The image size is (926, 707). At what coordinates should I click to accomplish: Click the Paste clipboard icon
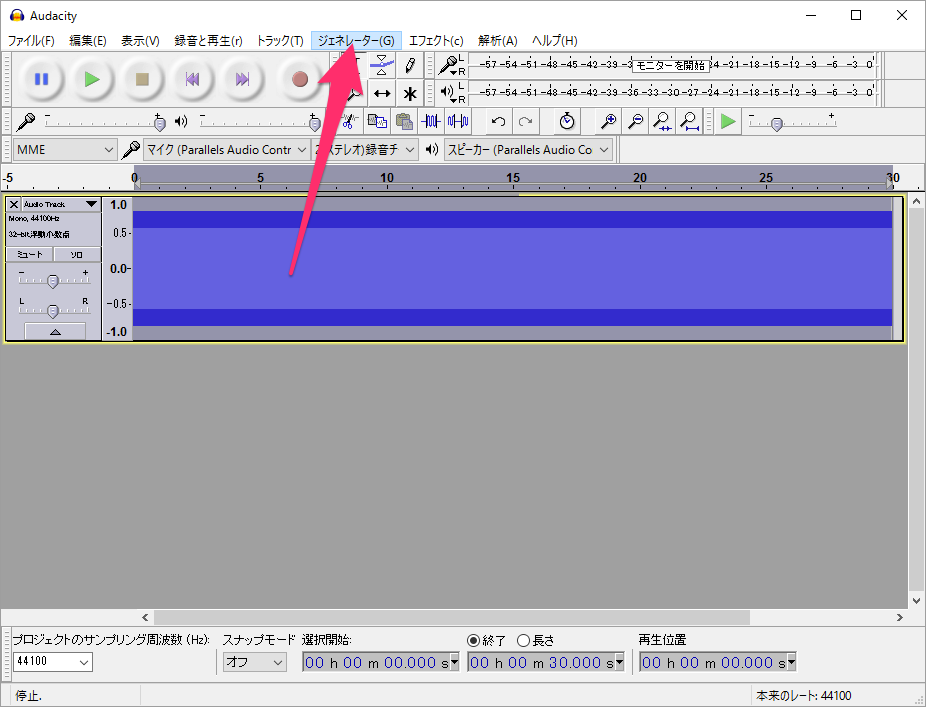pos(404,122)
